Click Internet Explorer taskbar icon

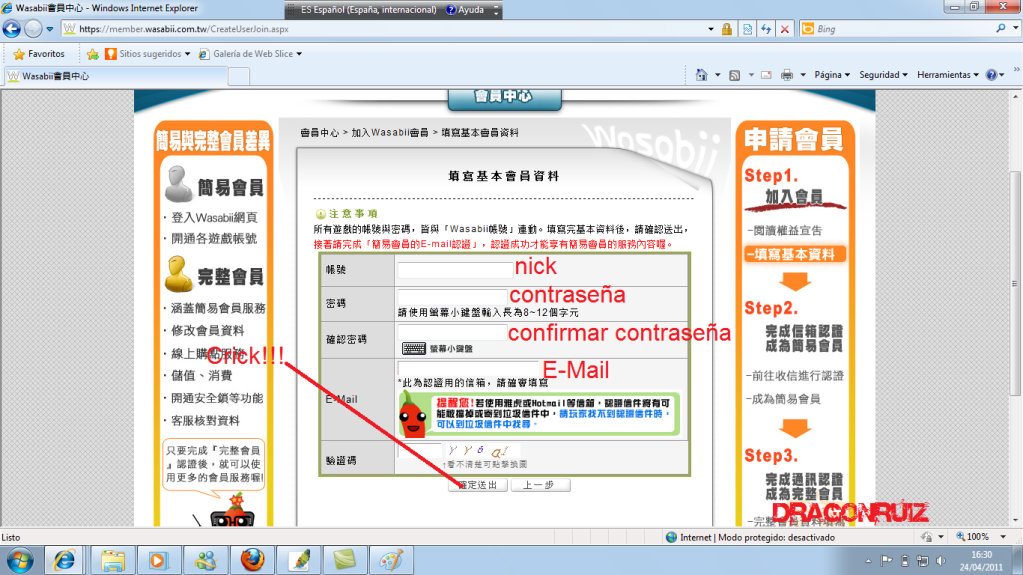[64, 561]
